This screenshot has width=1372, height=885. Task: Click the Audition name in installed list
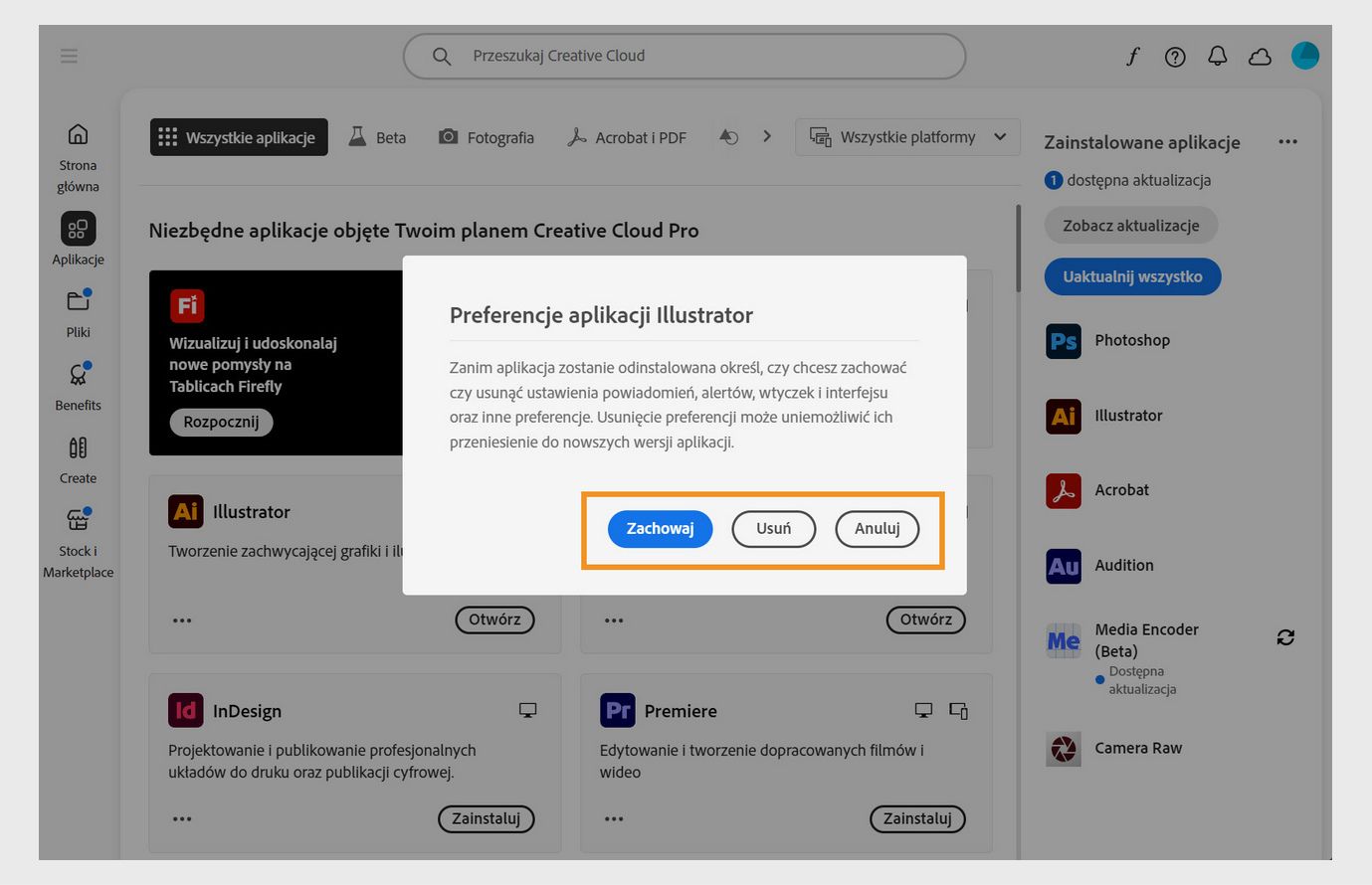1124,565
